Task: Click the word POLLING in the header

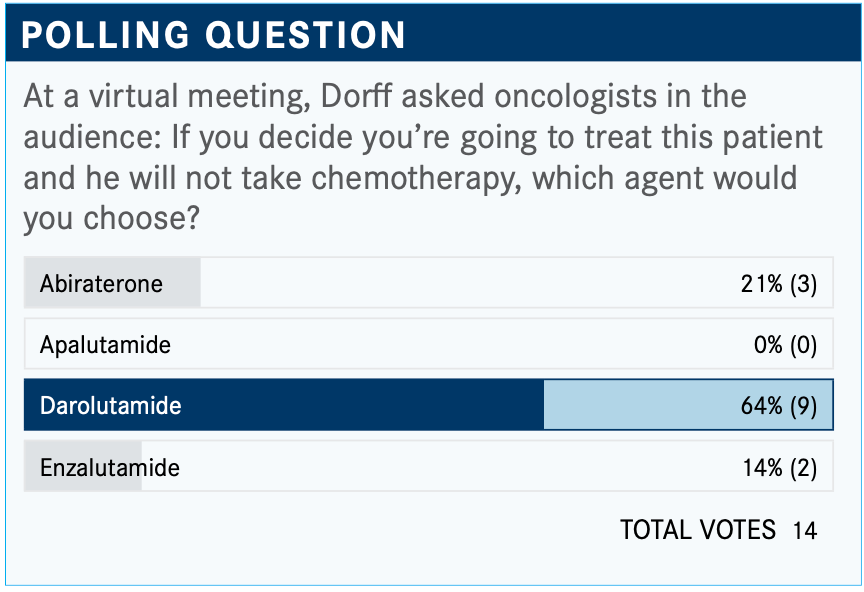Action: pyautogui.click(x=106, y=35)
